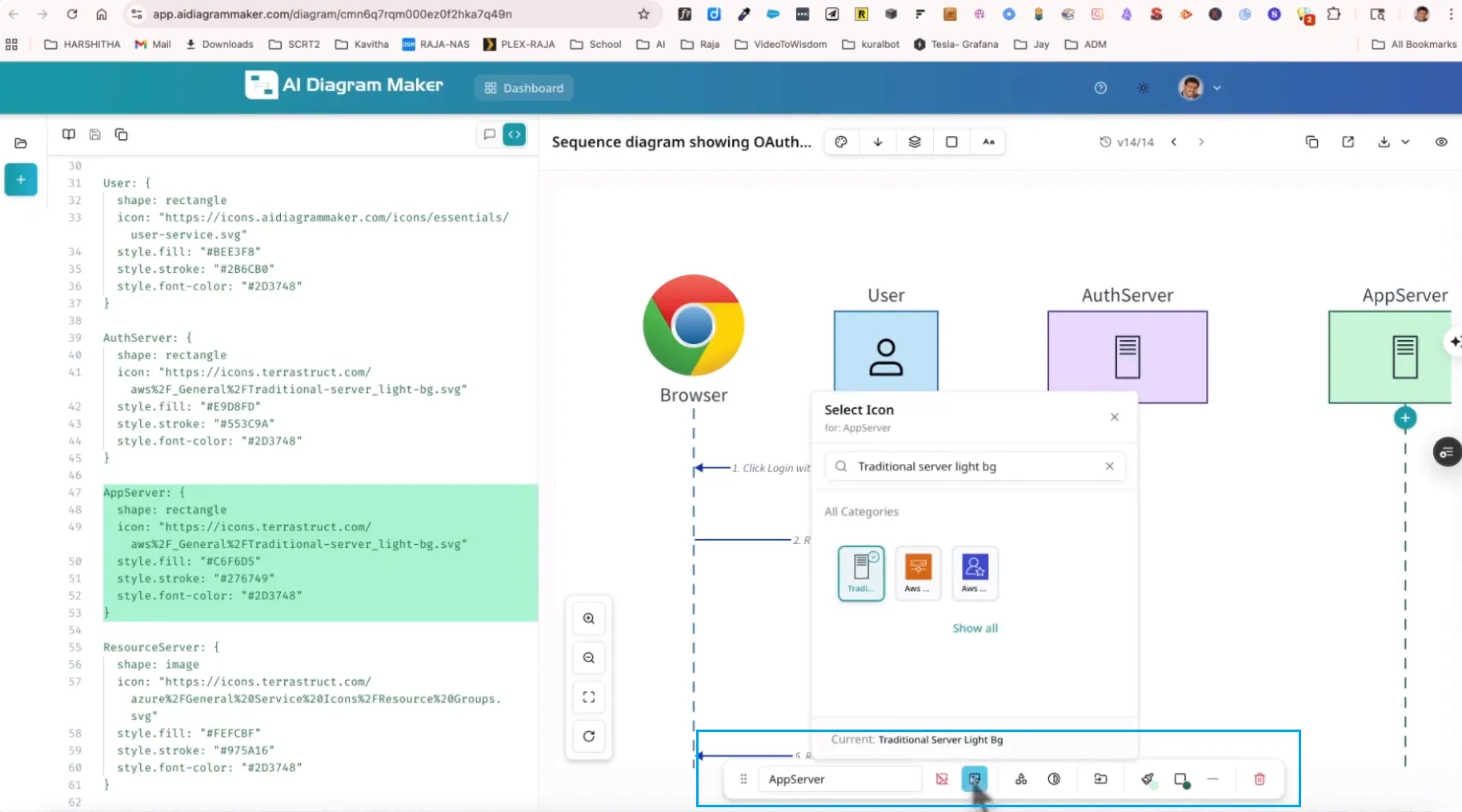Select the layers icon above the diagram

915,142
